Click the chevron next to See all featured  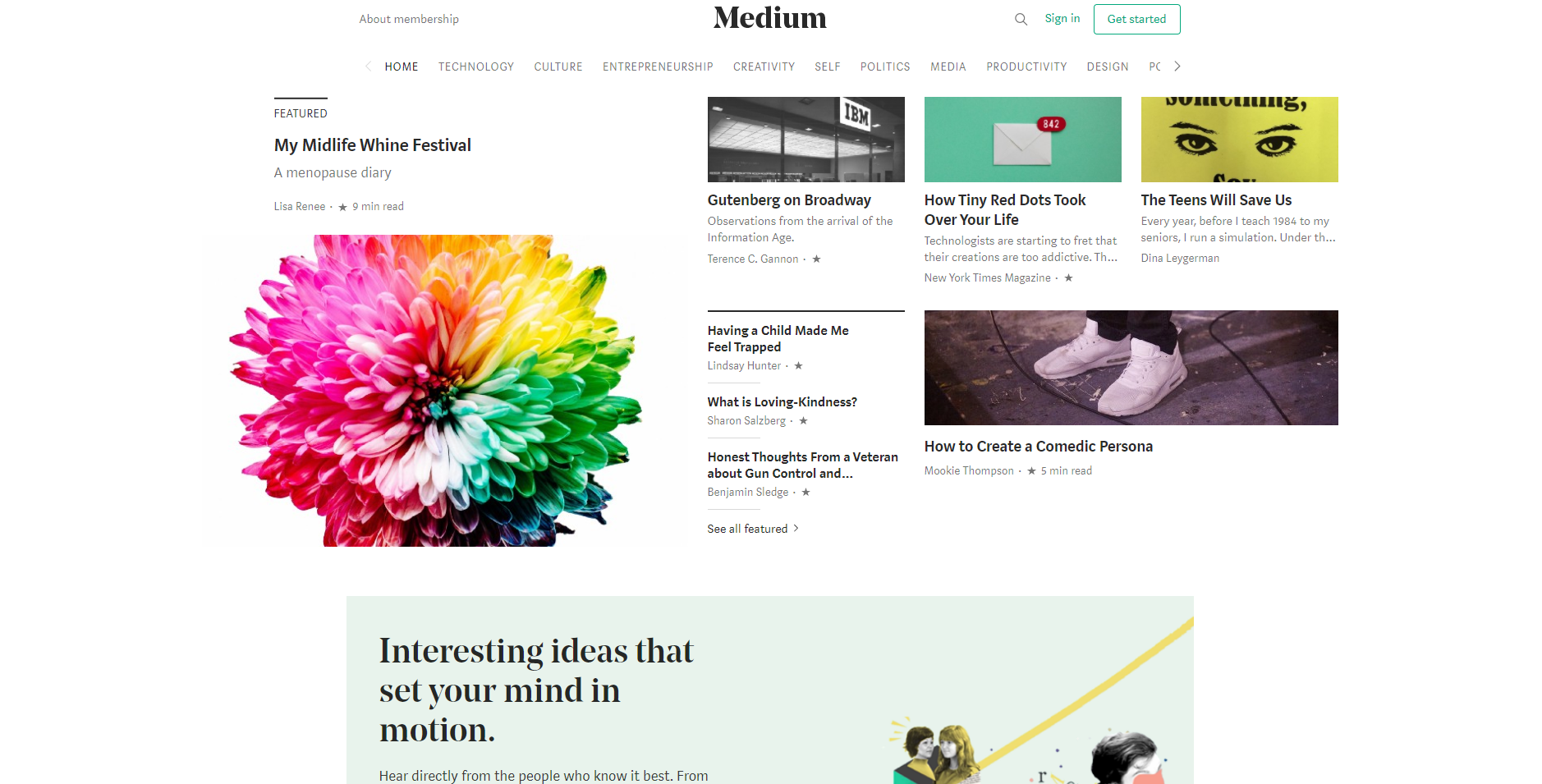(796, 529)
